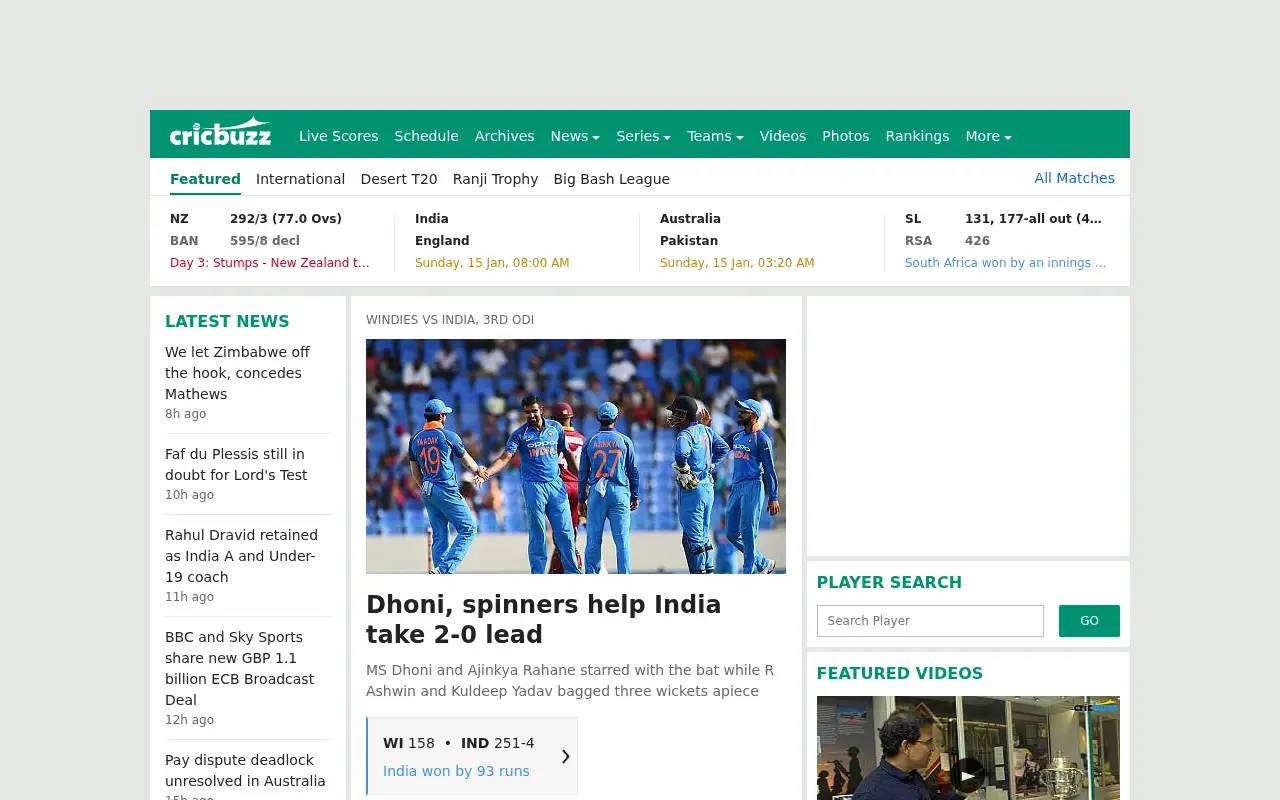Click the Cricbuzz logo
The image size is (1280, 800).
tap(220, 132)
